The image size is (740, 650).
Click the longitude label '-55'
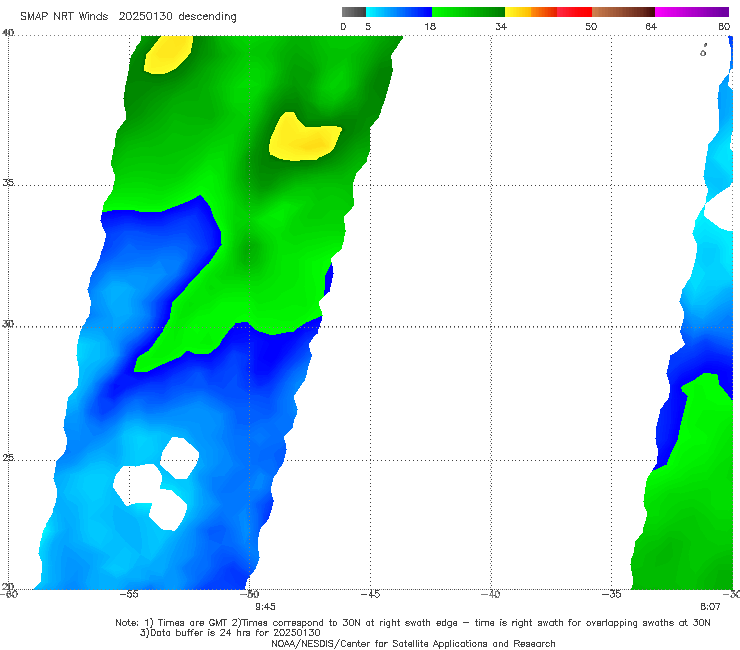tap(129, 594)
